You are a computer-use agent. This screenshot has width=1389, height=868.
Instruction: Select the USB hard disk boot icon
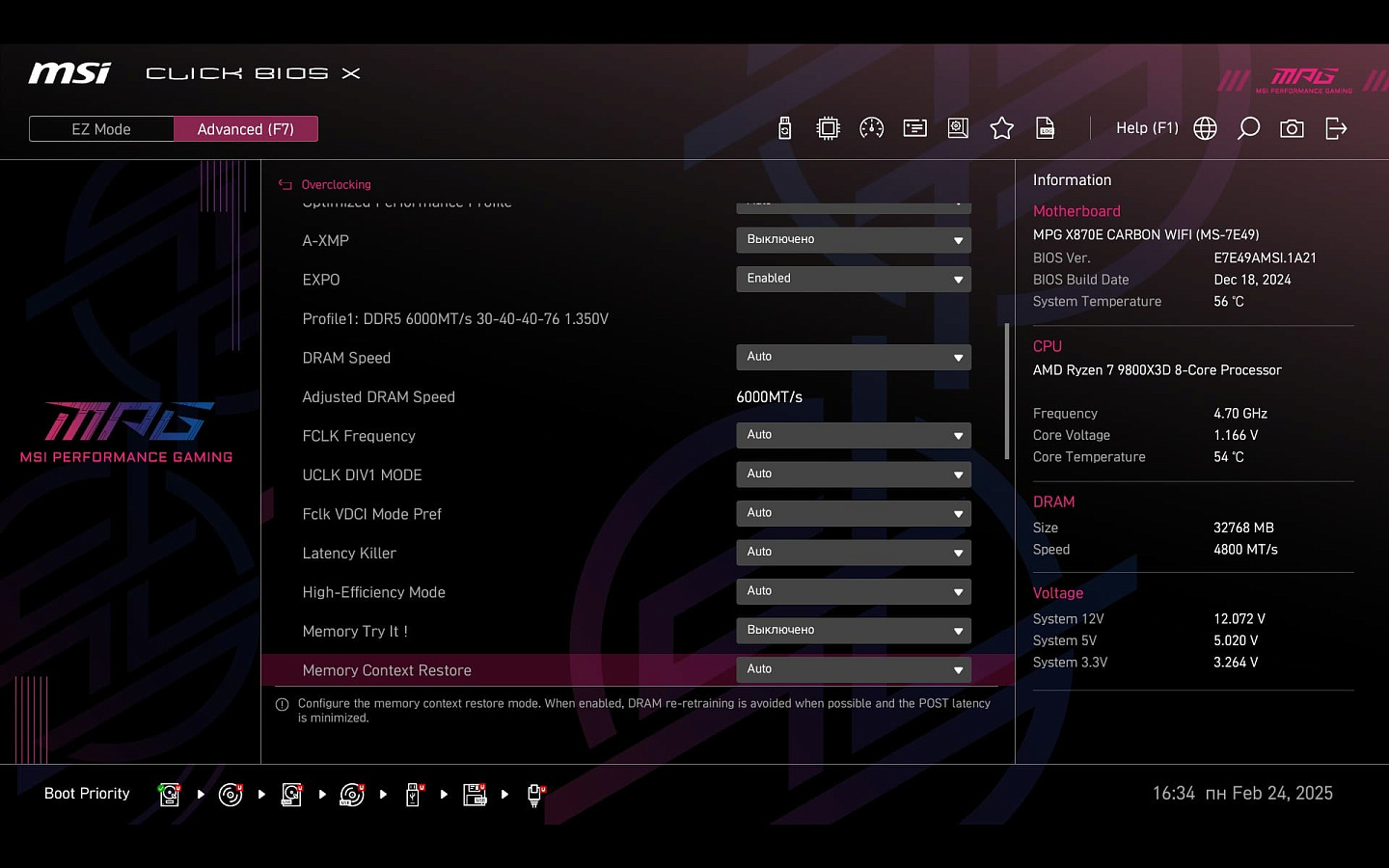tap(291, 795)
